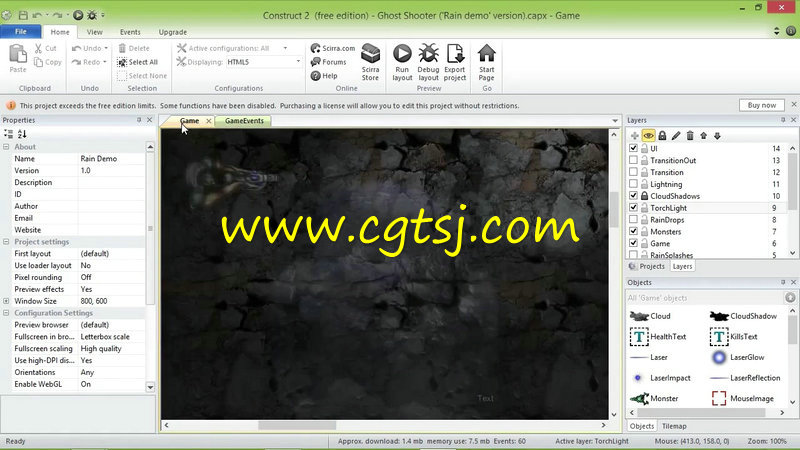The width and height of the screenshot is (800, 450).
Task: Select the LaserGlow object icon
Action: pyautogui.click(x=719, y=358)
